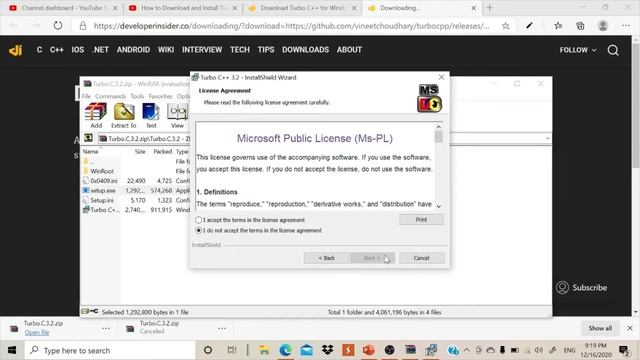The image size is (640, 360).
Task: Expand WinRAR address path dropdown
Action: point(547,138)
